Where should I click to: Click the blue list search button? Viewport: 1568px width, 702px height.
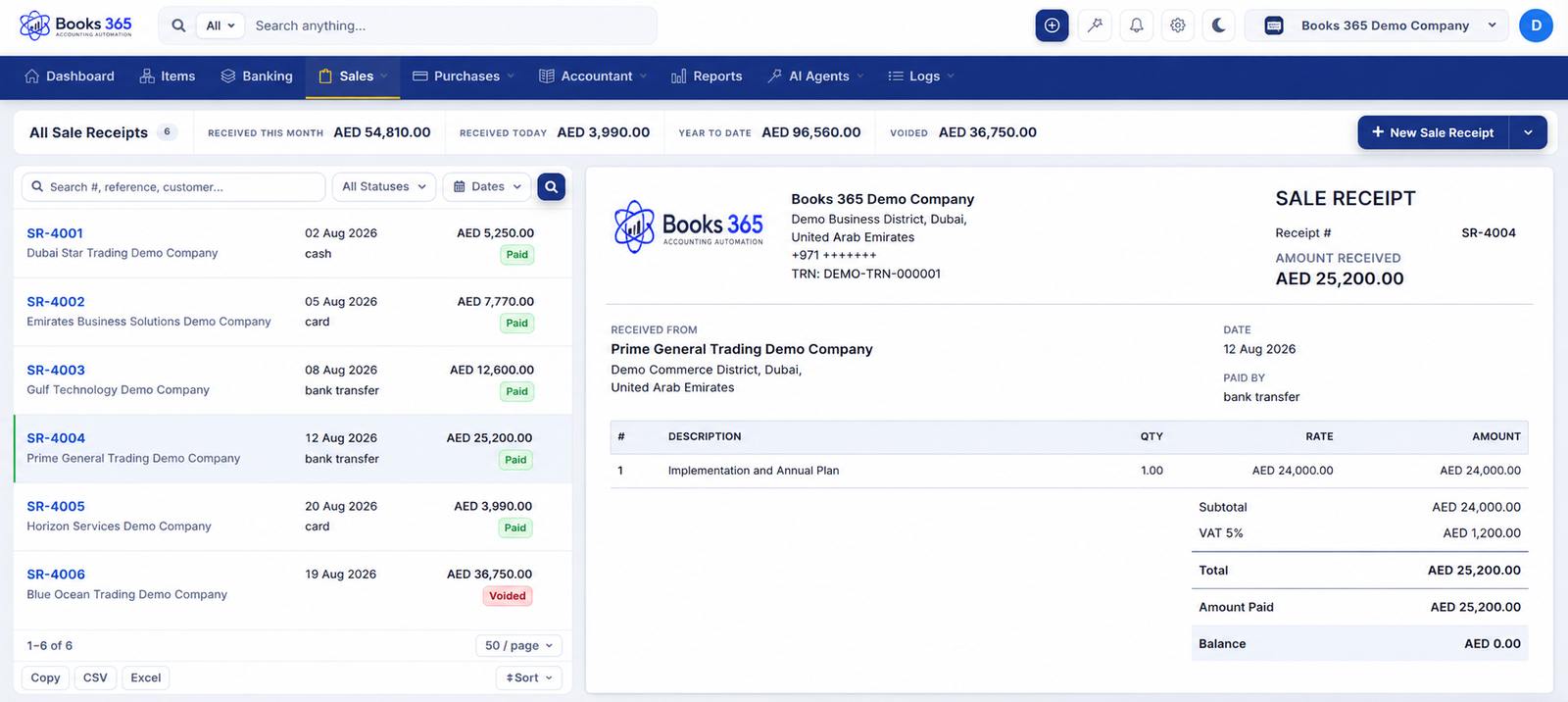point(552,186)
